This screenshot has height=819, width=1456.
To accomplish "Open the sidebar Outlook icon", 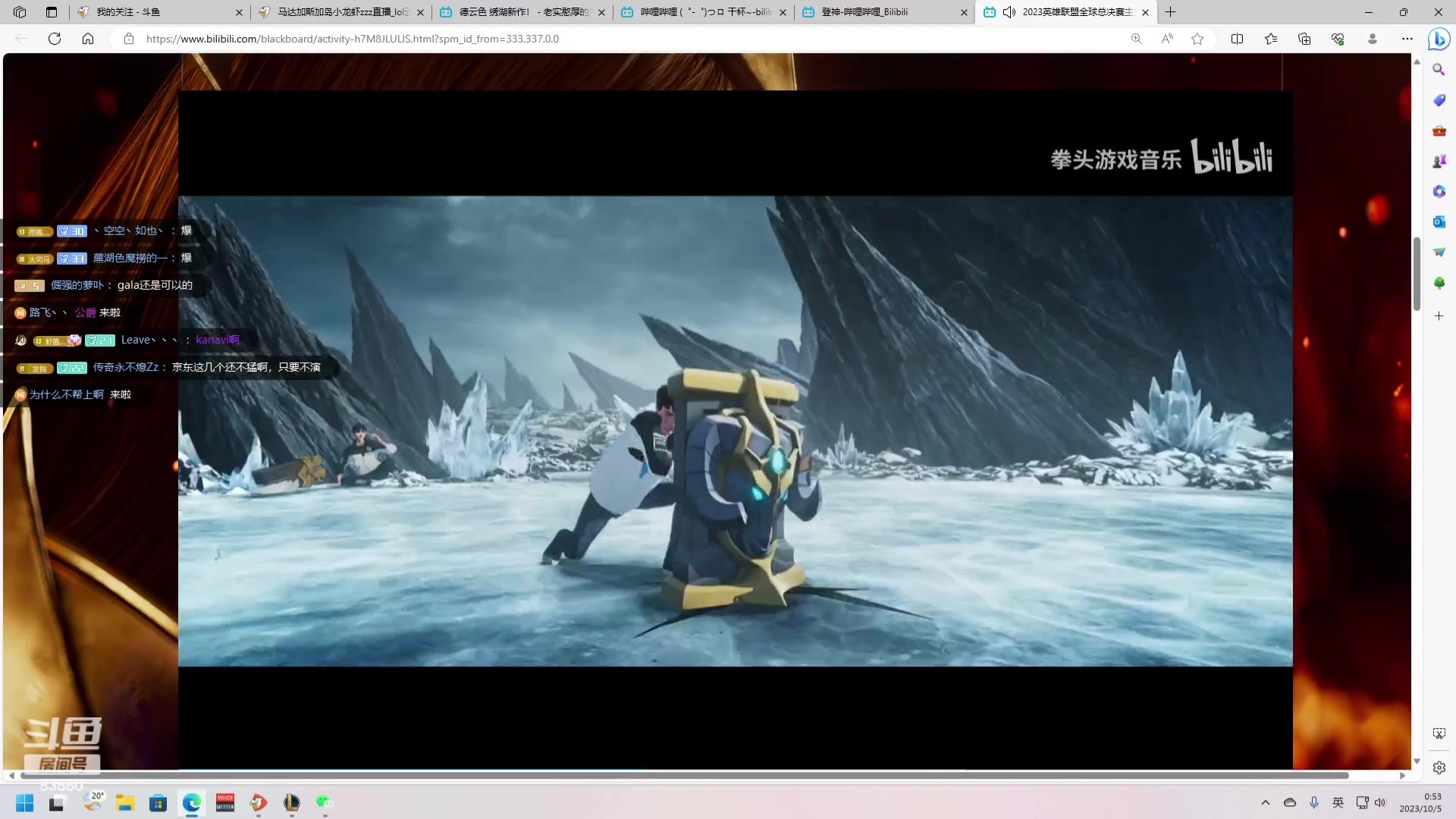I will 1439,221.
